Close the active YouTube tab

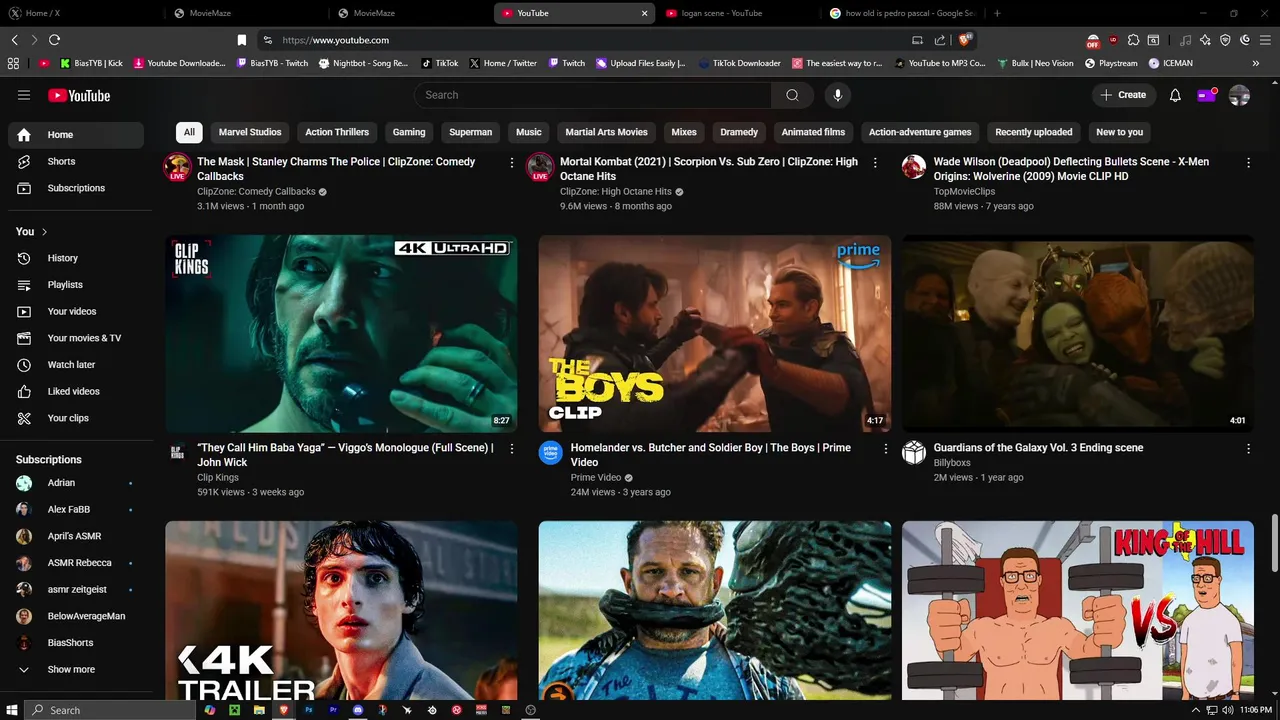645,13
